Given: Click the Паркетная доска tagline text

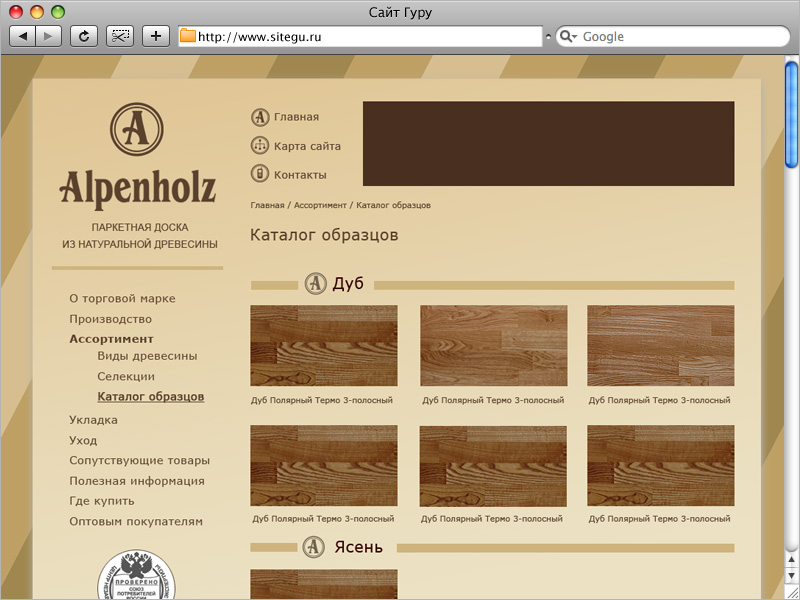Looking at the screenshot, I should 140,228.
